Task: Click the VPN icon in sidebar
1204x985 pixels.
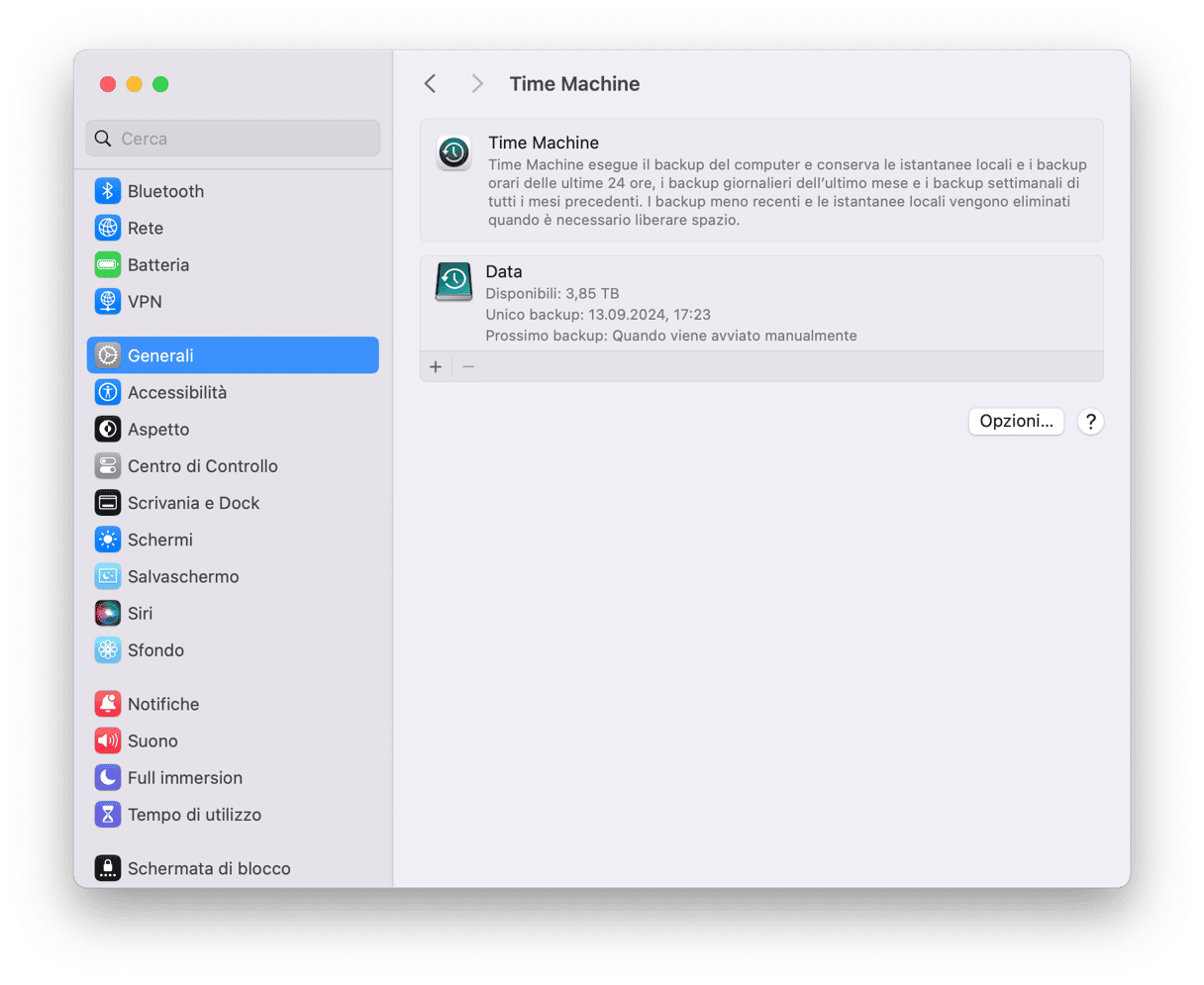Action: 108,301
